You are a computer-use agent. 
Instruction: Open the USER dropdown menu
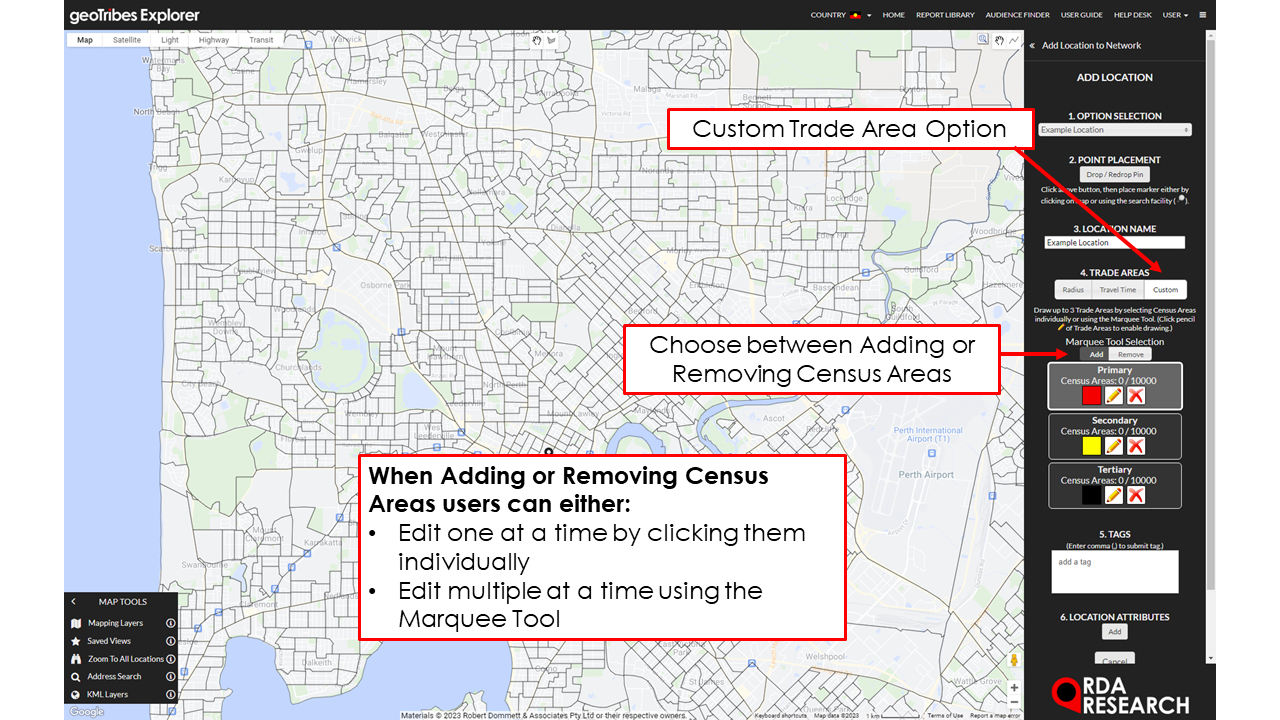1175,15
